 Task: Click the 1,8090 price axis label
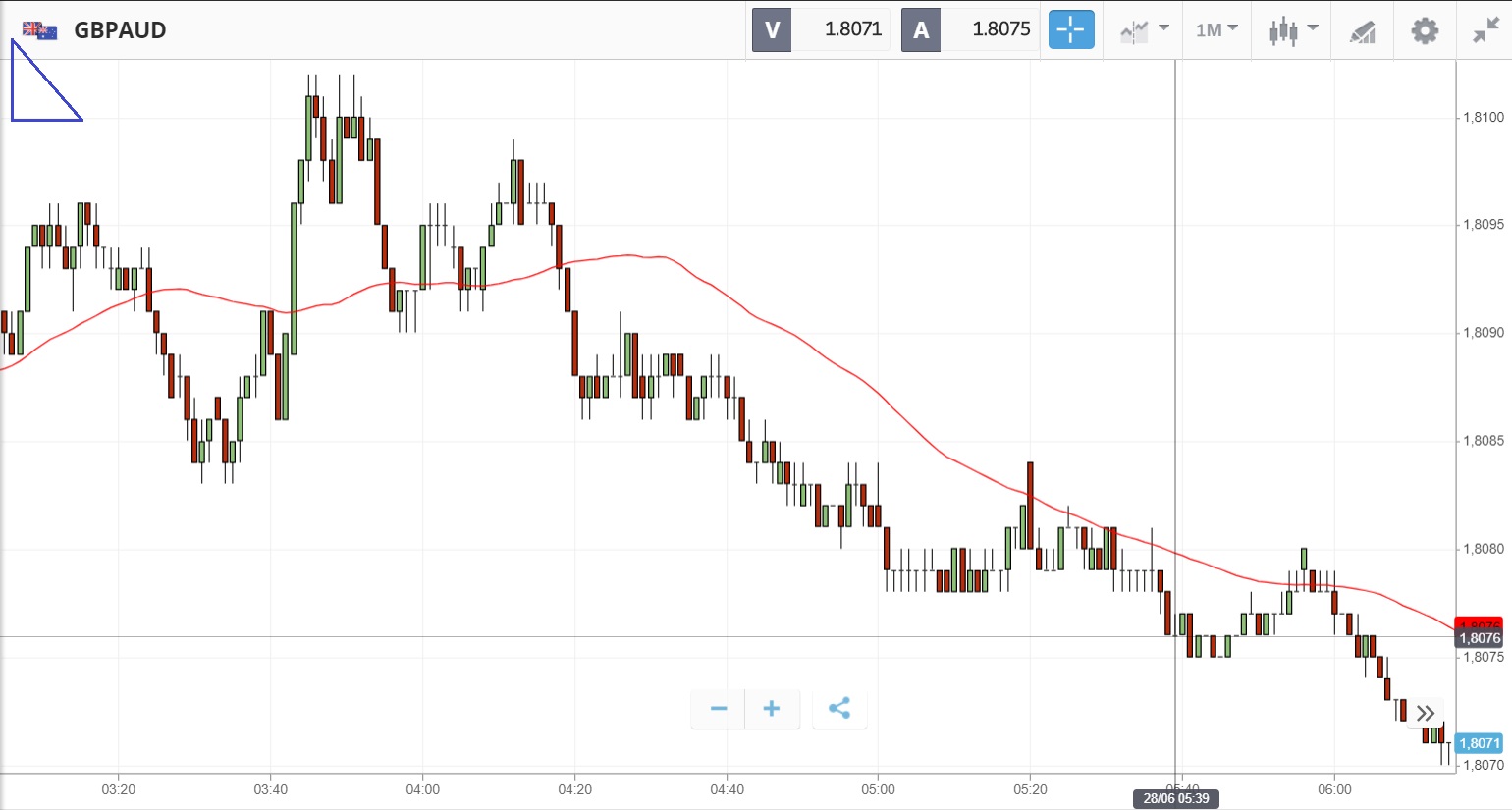1484,333
